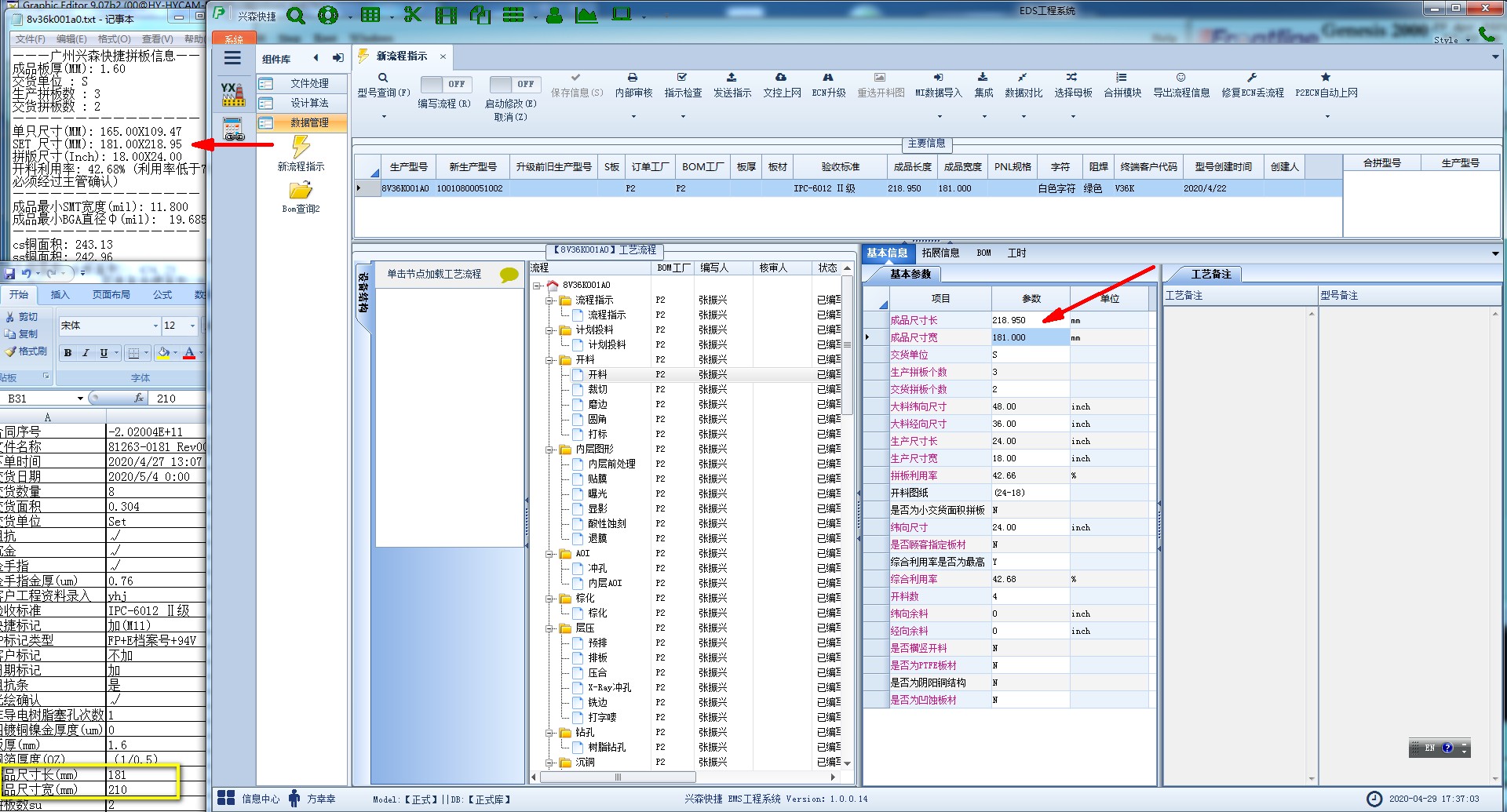
Task: Click P2ECN自动上网 star icon
Action: tap(1326, 78)
